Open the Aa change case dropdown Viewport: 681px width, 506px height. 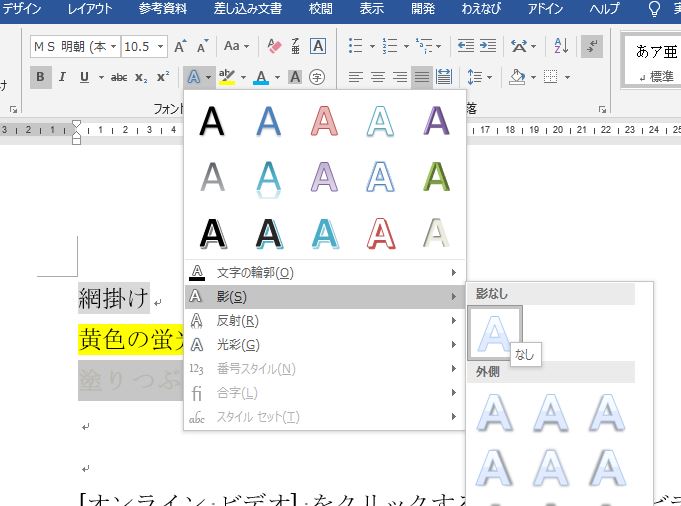[236, 46]
